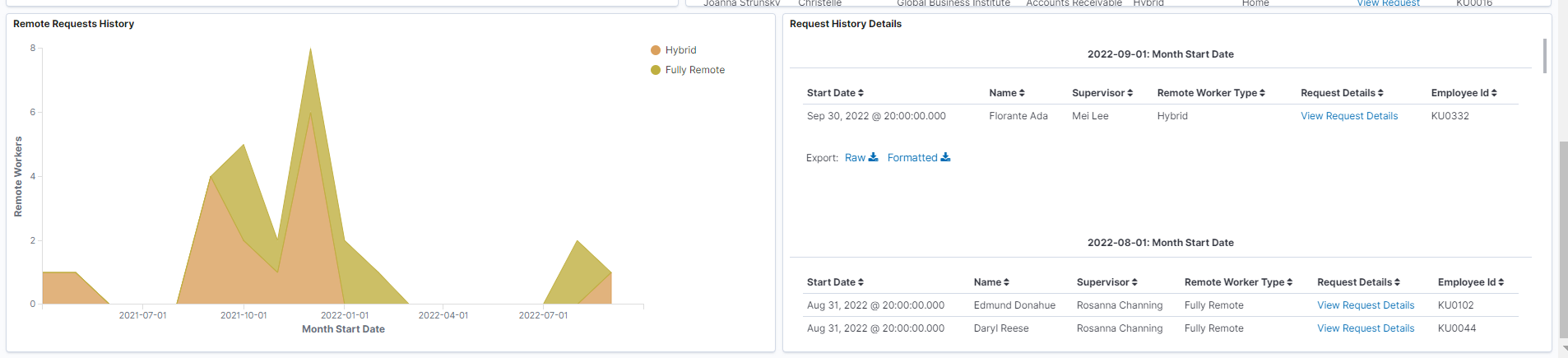The height and width of the screenshot is (358, 1568).
Task: Click the Hybrid legend color dot
Action: (656, 50)
